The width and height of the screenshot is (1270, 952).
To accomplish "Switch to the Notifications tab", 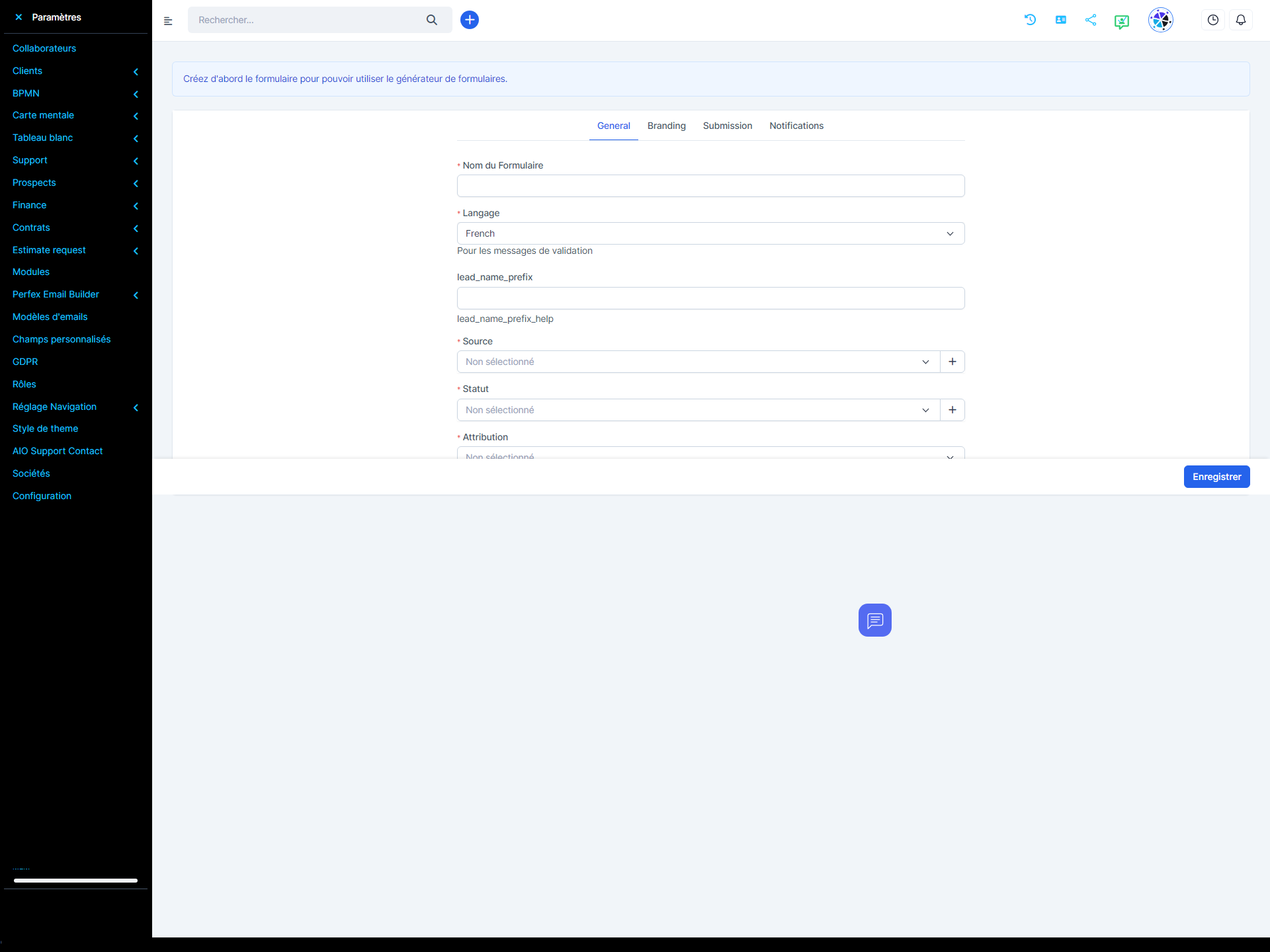I will tap(796, 126).
